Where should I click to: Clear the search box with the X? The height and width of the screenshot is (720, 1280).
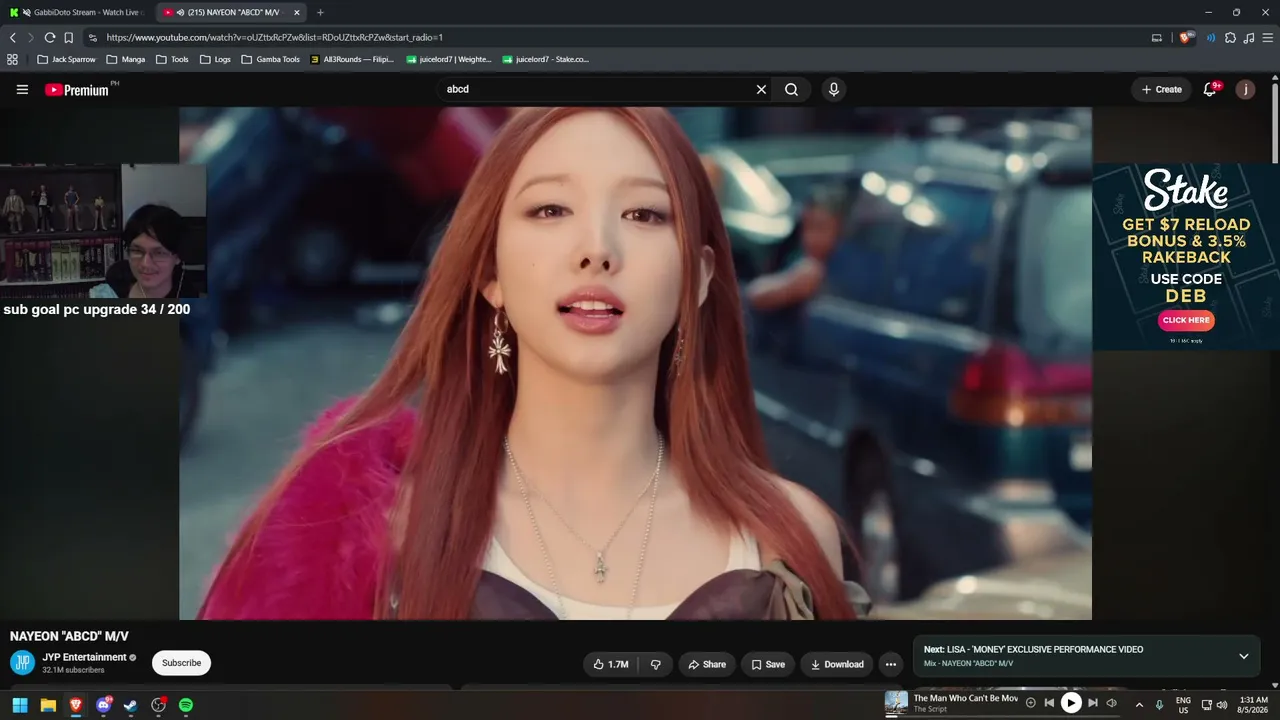761,89
